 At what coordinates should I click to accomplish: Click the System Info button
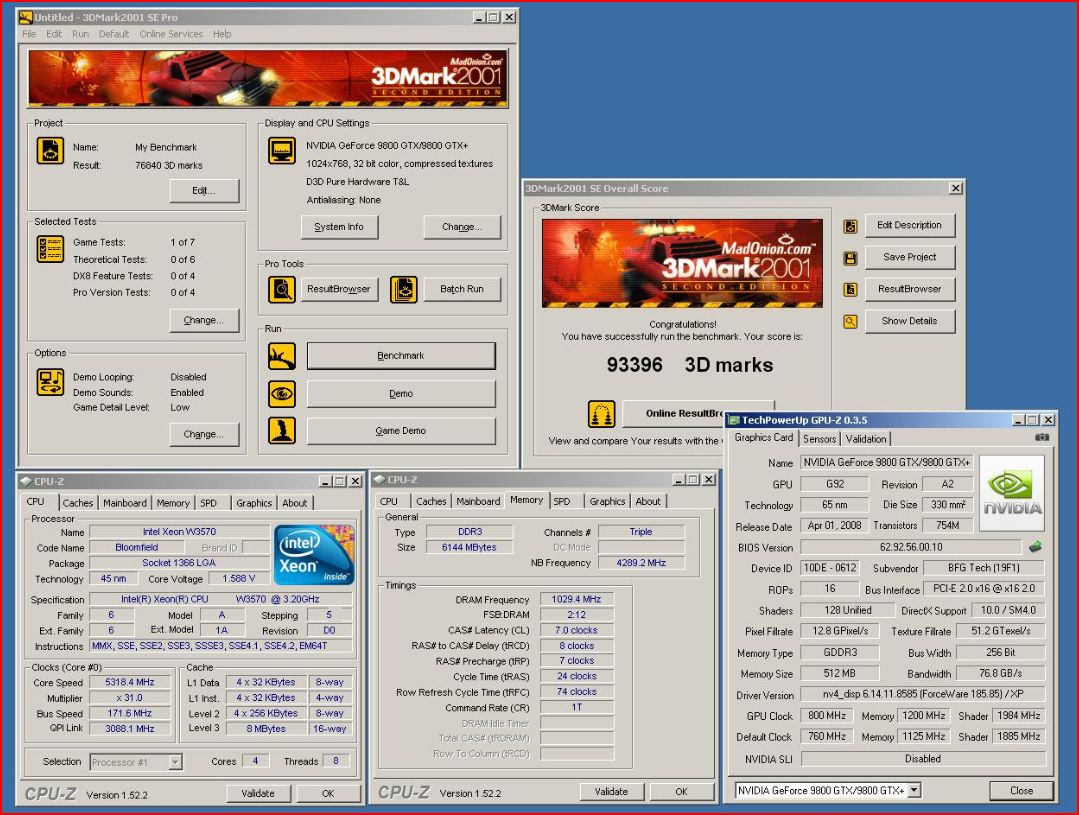pos(339,226)
